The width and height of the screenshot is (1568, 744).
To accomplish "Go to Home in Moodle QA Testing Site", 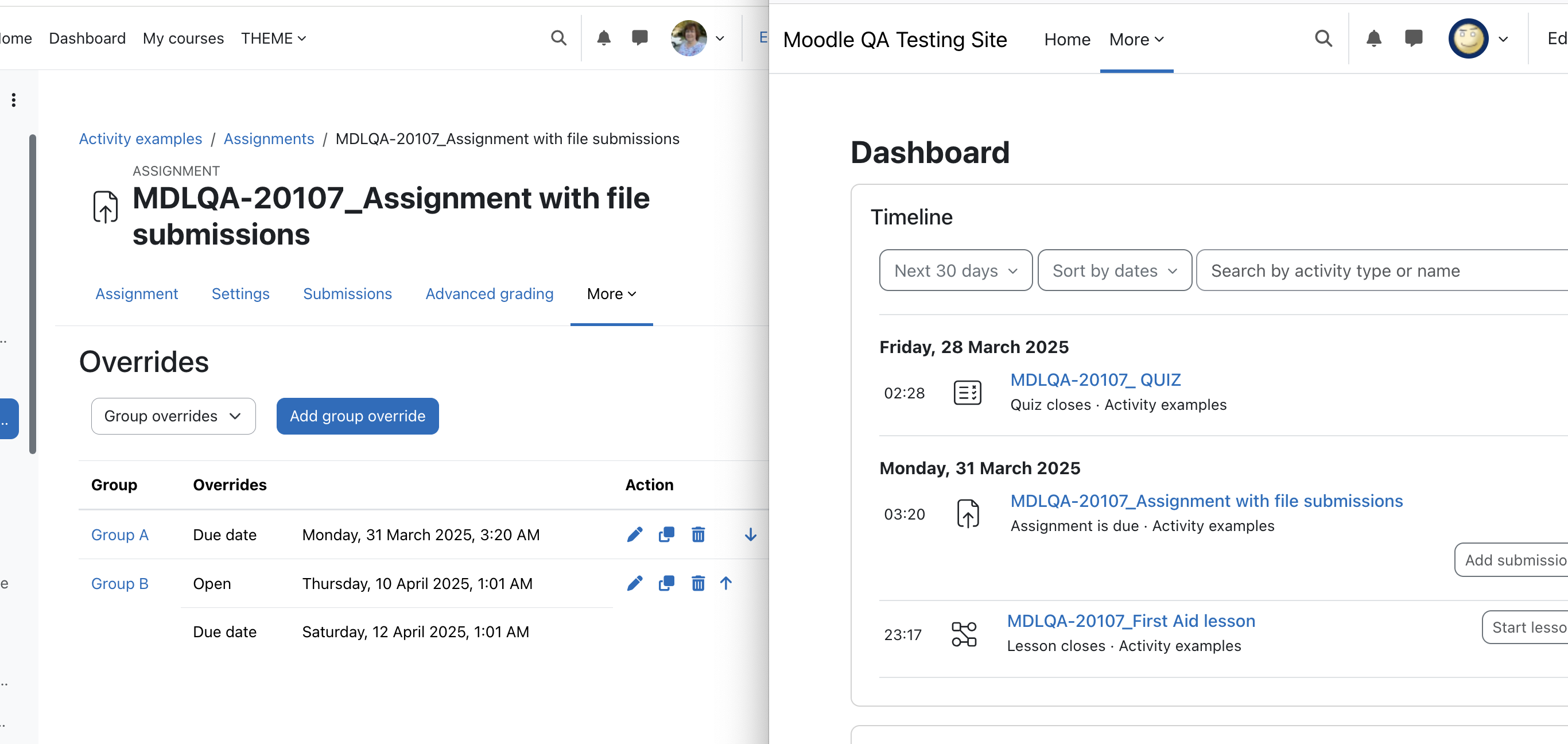I will [1066, 39].
